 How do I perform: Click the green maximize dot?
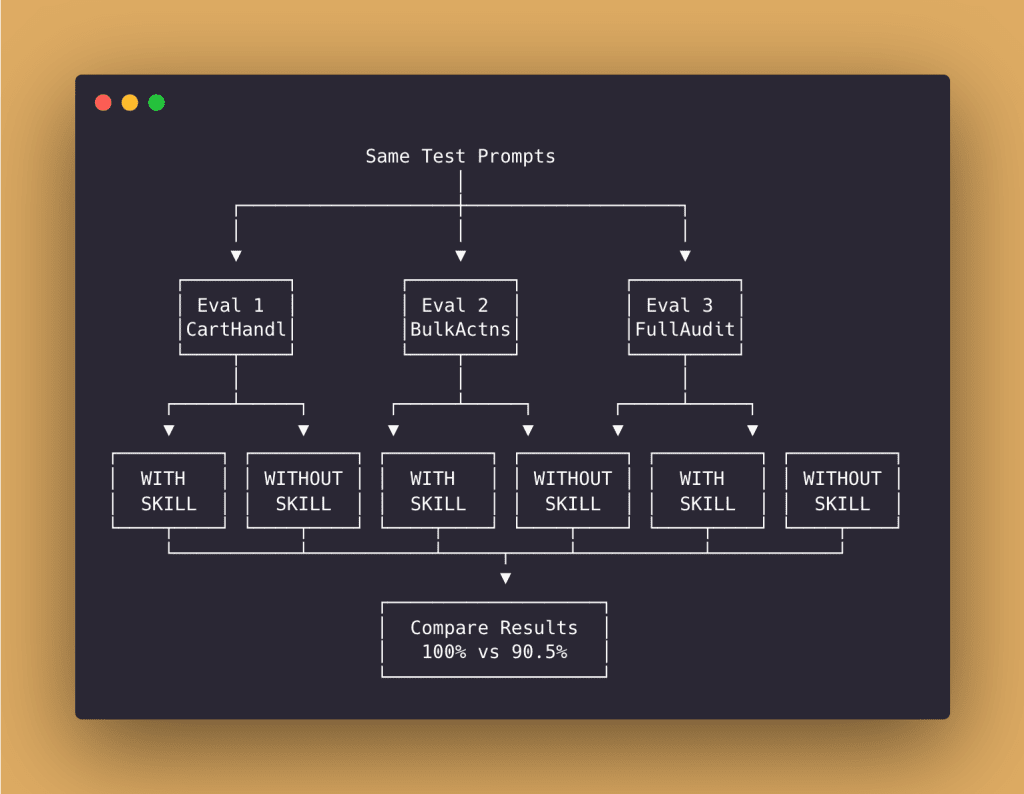coord(157,102)
